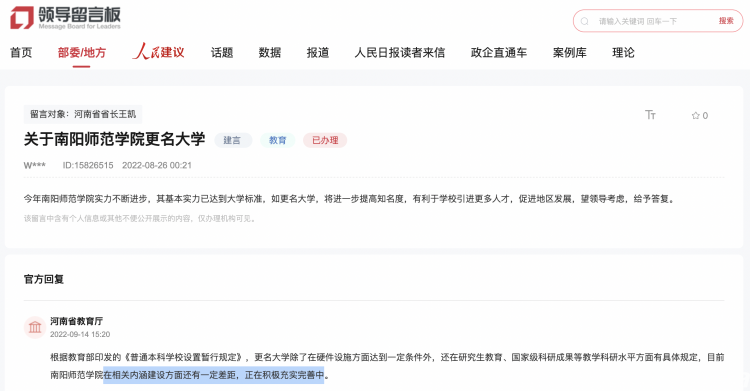Open the 数据 tab
The image size is (750, 391).
tap(270, 53)
